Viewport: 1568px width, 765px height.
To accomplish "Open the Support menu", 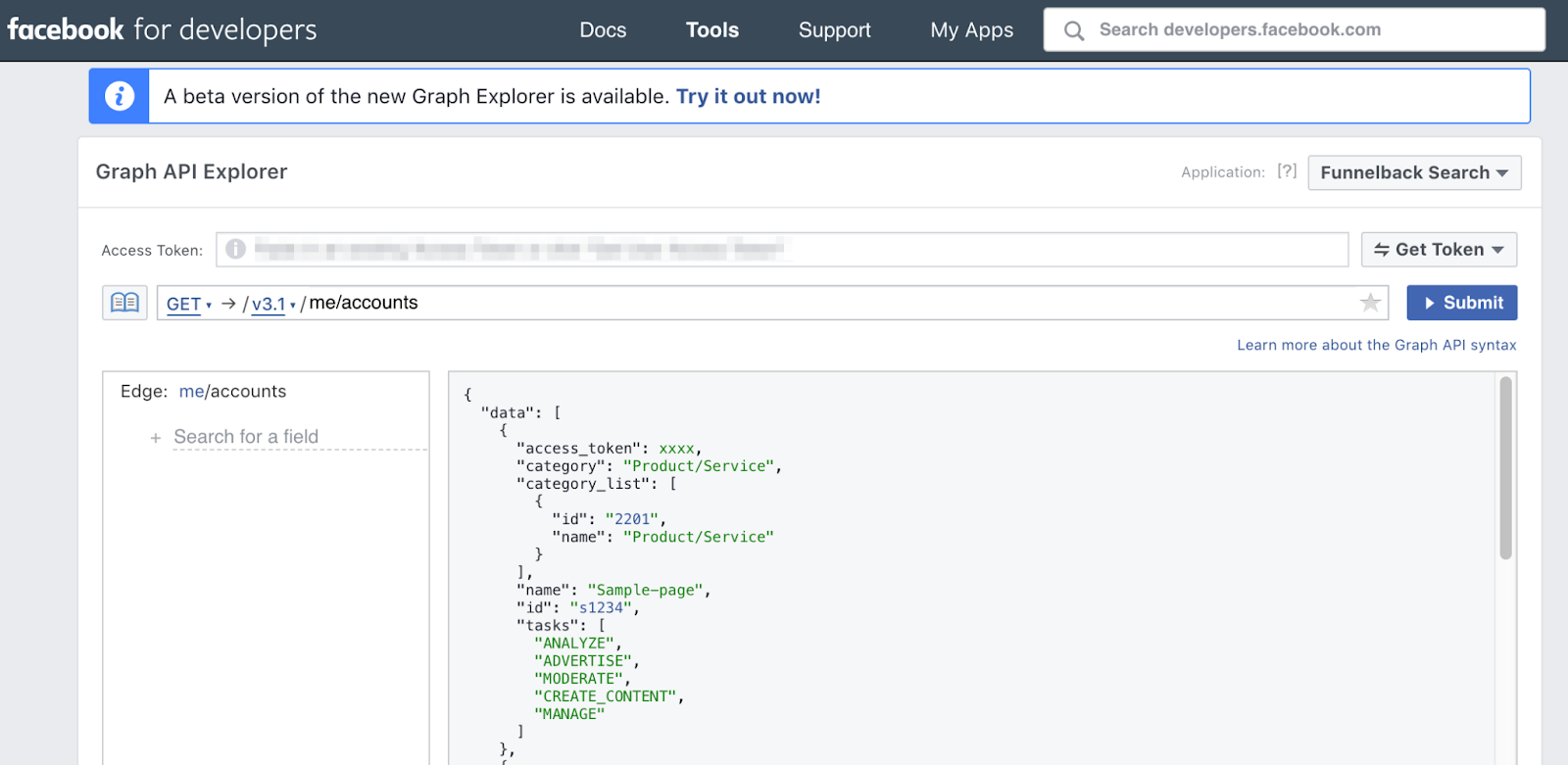I will pyautogui.click(x=835, y=30).
